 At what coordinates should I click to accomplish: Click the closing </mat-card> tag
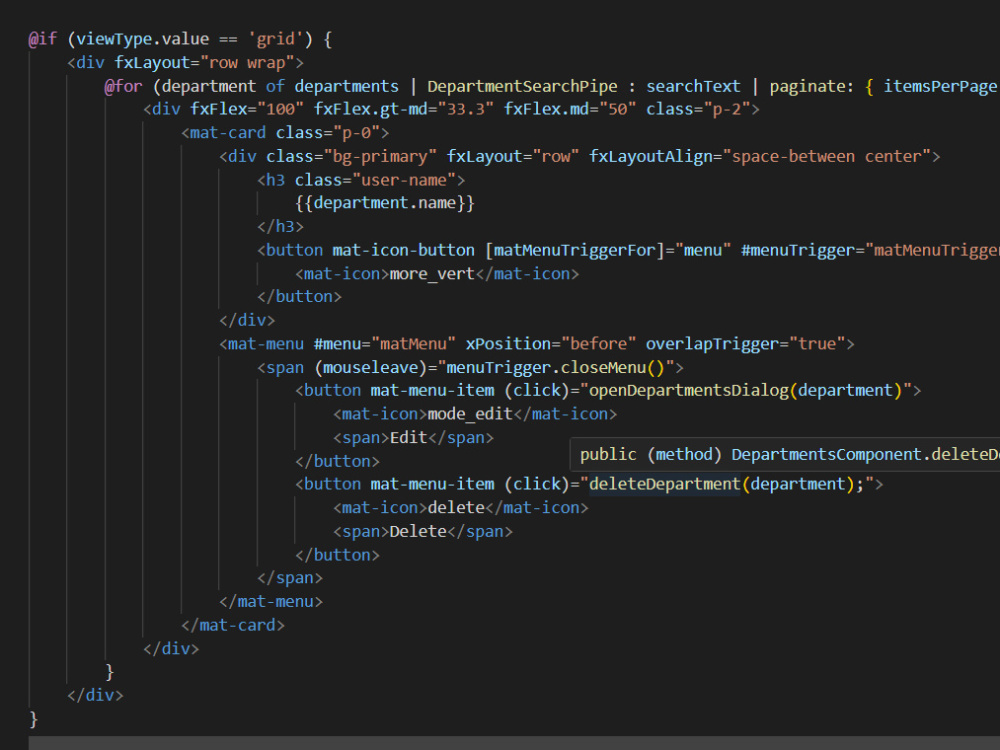(233, 625)
